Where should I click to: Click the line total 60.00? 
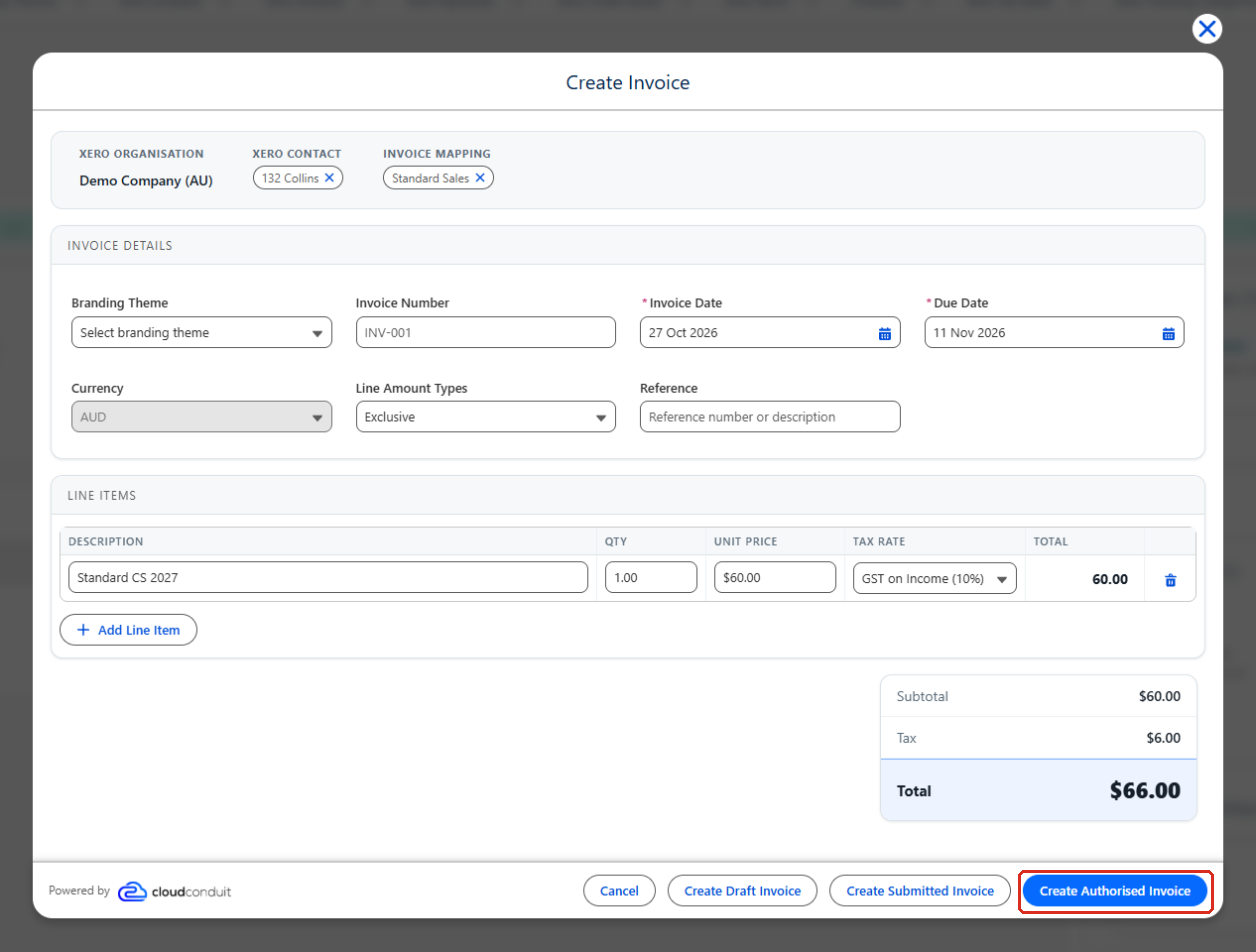click(1110, 579)
